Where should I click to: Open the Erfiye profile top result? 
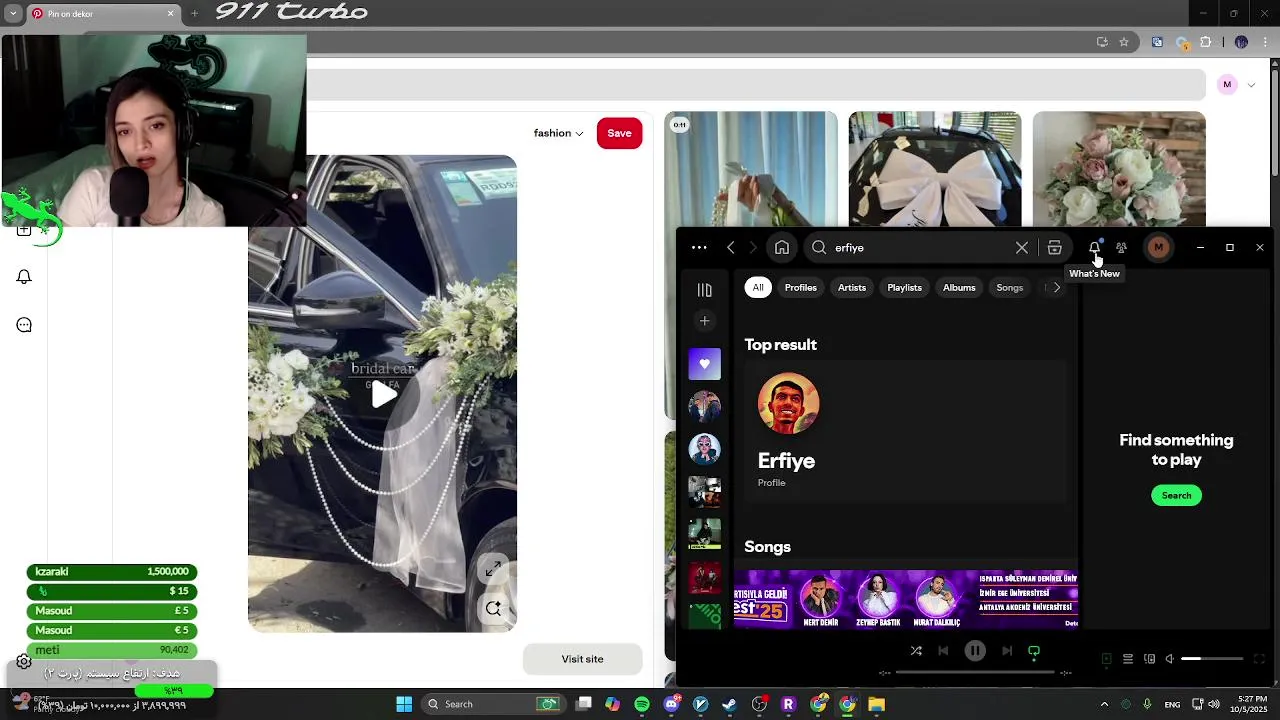(x=905, y=430)
